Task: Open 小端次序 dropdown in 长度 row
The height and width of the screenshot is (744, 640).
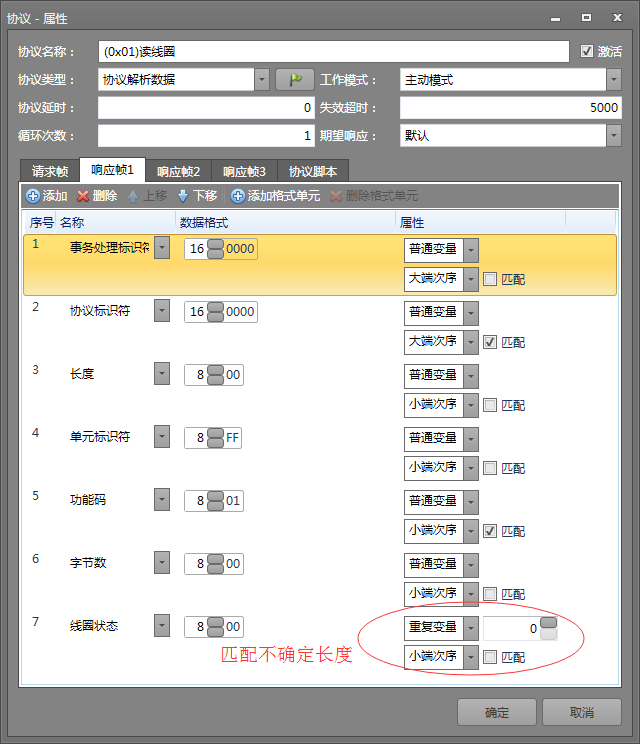Action: click(471, 405)
